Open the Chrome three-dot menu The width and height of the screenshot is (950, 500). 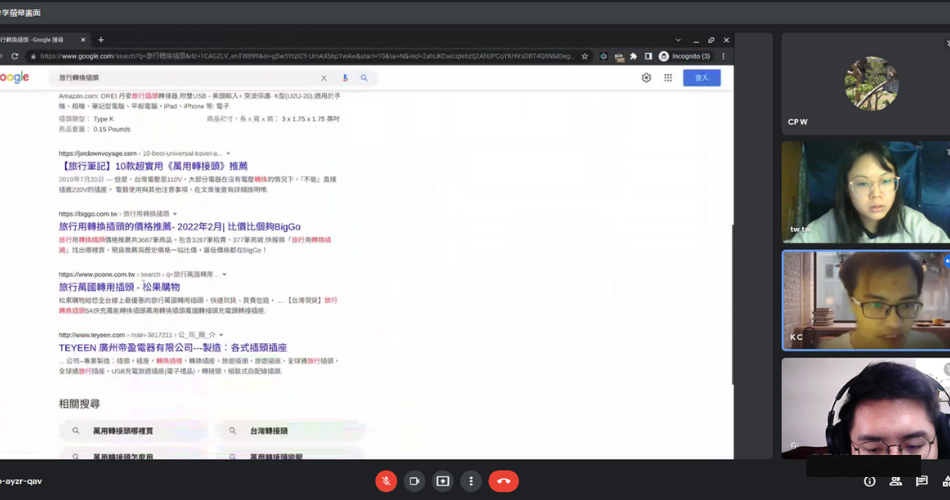pyautogui.click(x=723, y=56)
